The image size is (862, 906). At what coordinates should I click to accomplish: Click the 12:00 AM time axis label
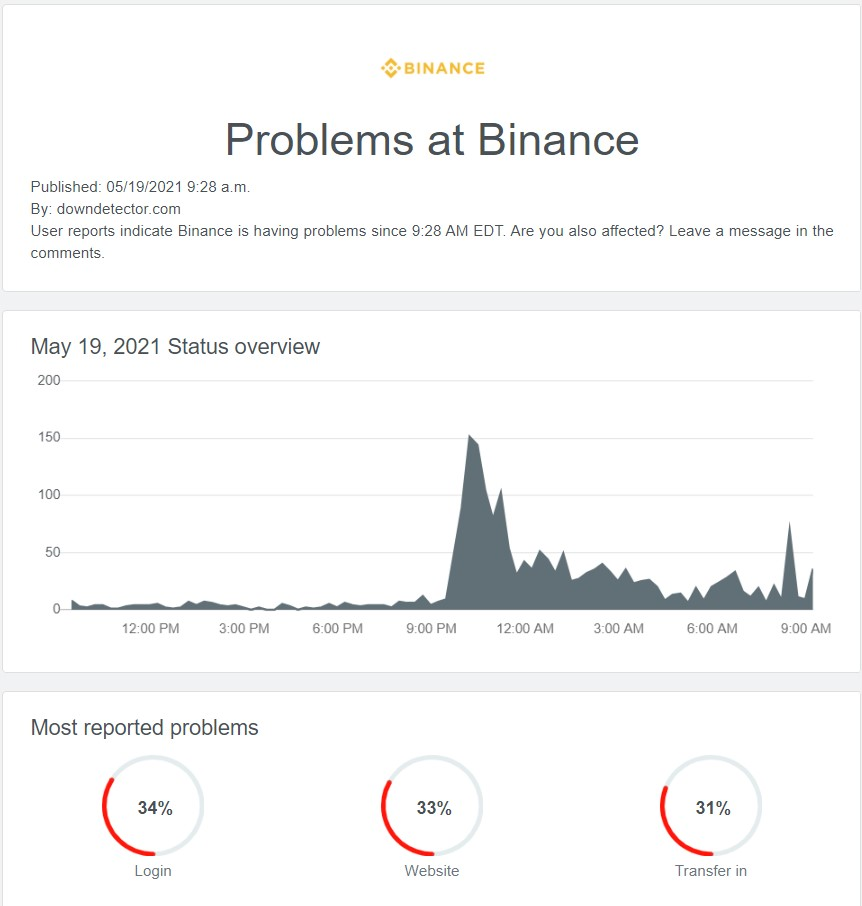click(x=525, y=629)
